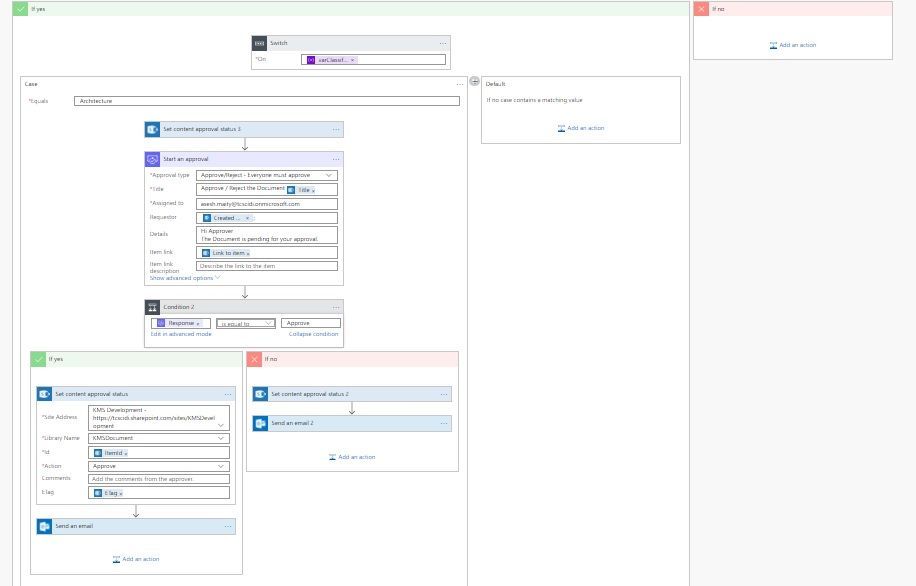Click Add an action under Send an email 2
916x586 pixels.
[x=352, y=457]
